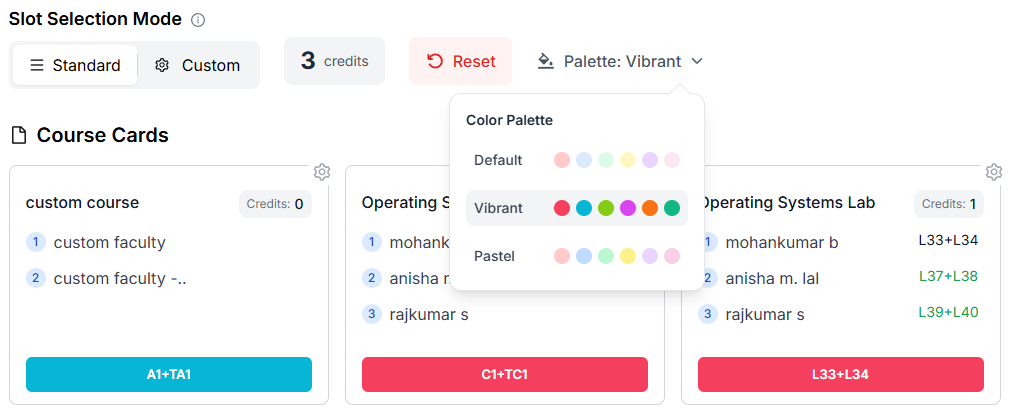Open settings gear on Operating Systems Lab card
Image resolution: width=1010 pixels, height=413 pixels.
pyautogui.click(x=994, y=172)
